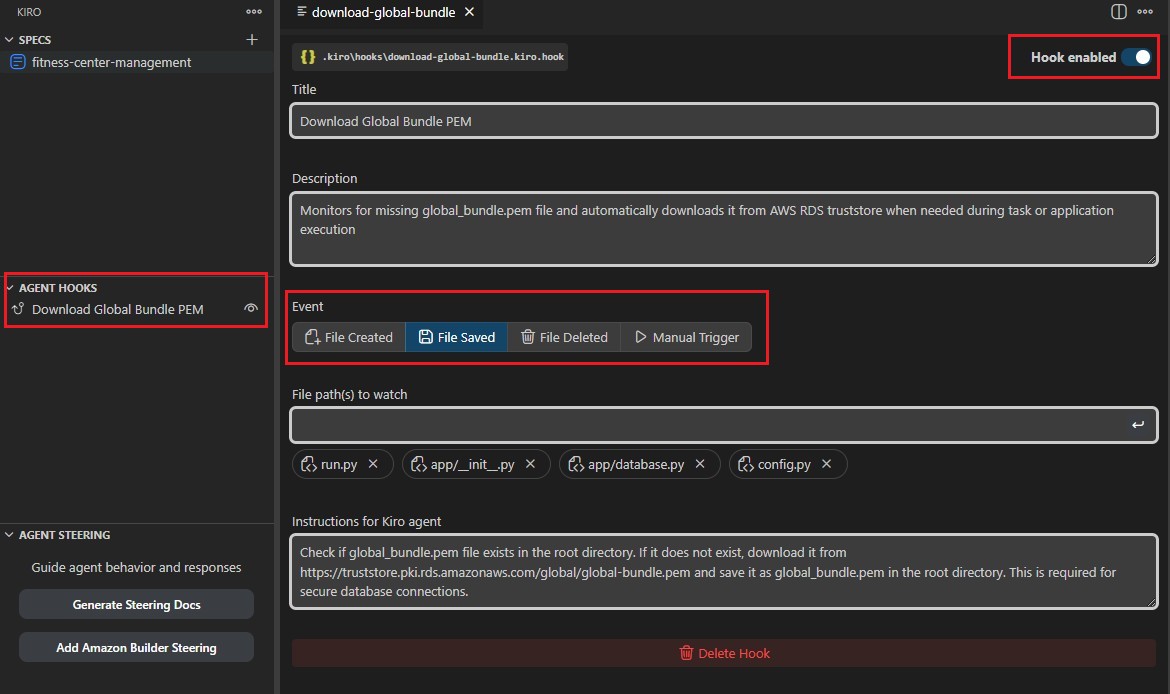
Task: Collapse the AGENT HOOKS section
Action: click(10, 288)
